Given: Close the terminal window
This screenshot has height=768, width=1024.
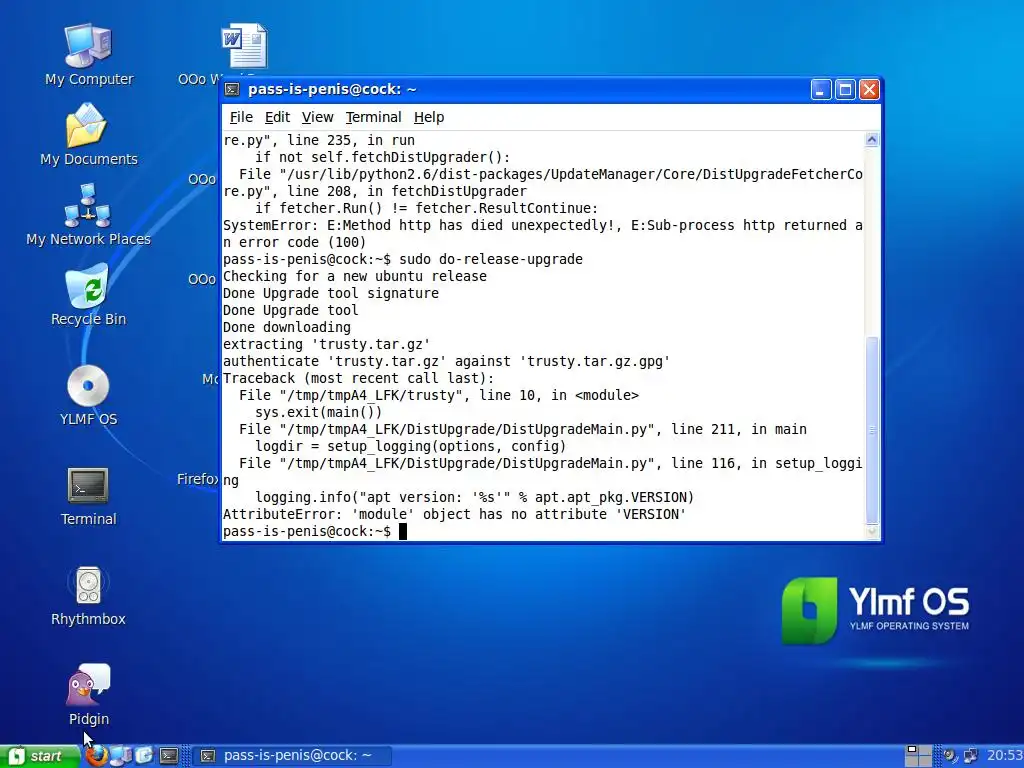Looking at the screenshot, I should click(x=869, y=89).
